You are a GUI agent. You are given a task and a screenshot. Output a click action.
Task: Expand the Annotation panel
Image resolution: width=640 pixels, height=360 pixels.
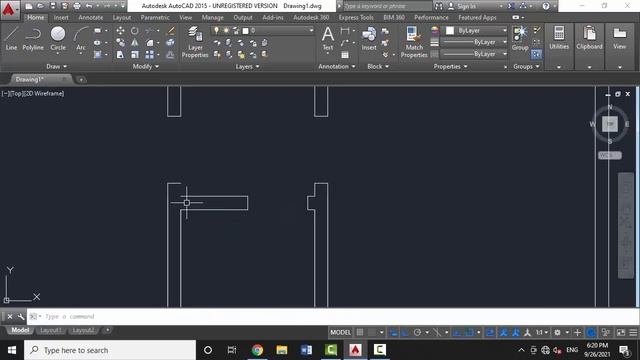pos(337,67)
